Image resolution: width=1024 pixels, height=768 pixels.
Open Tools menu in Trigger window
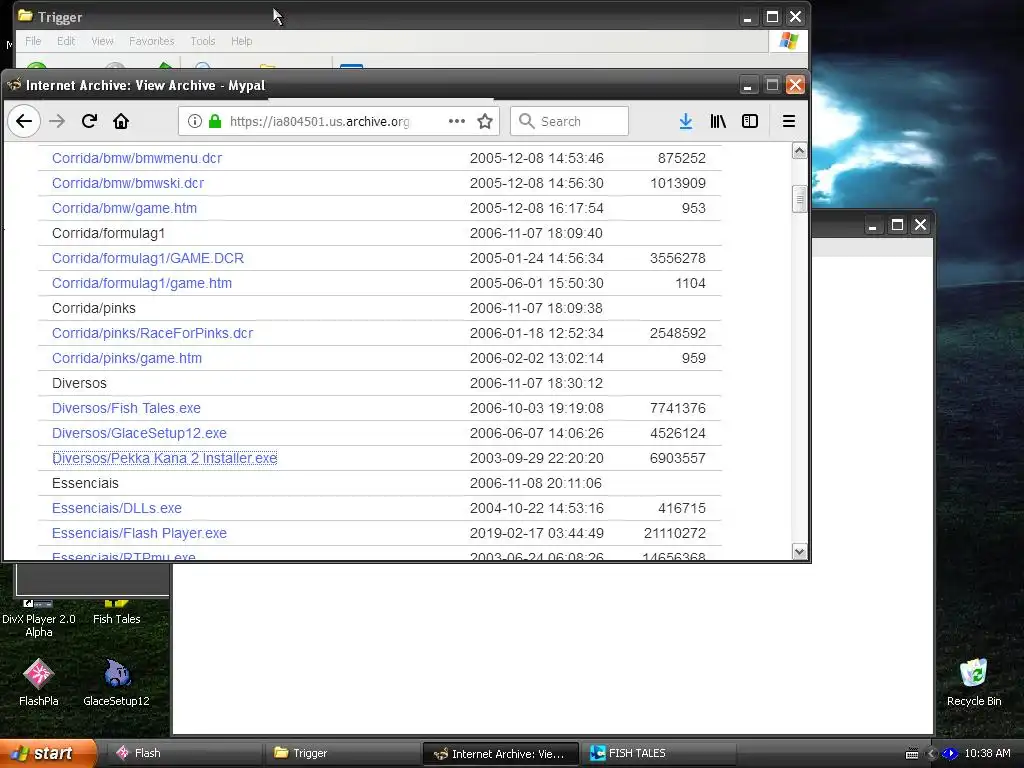[x=202, y=41]
